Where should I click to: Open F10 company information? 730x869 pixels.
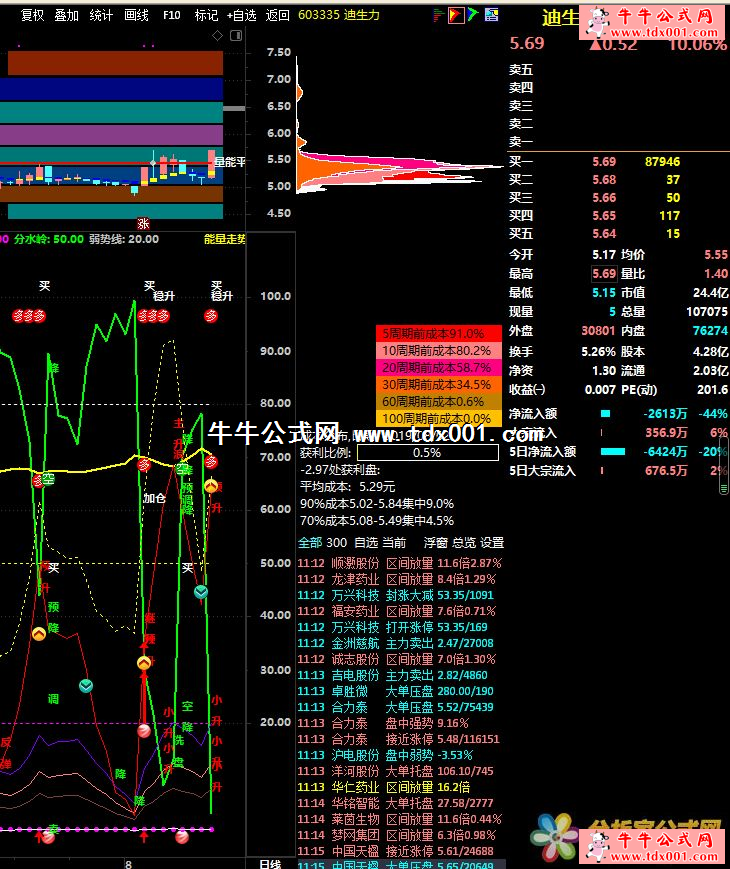point(171,15)
